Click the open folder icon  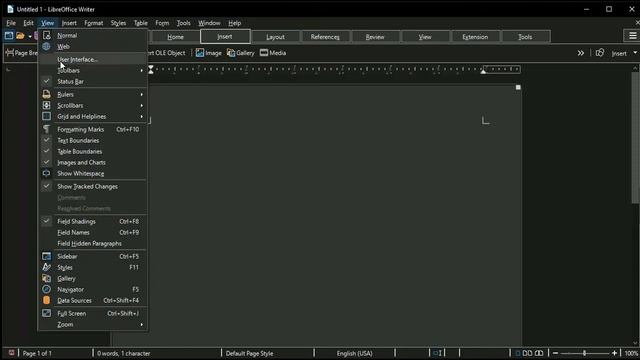(20, 36)
